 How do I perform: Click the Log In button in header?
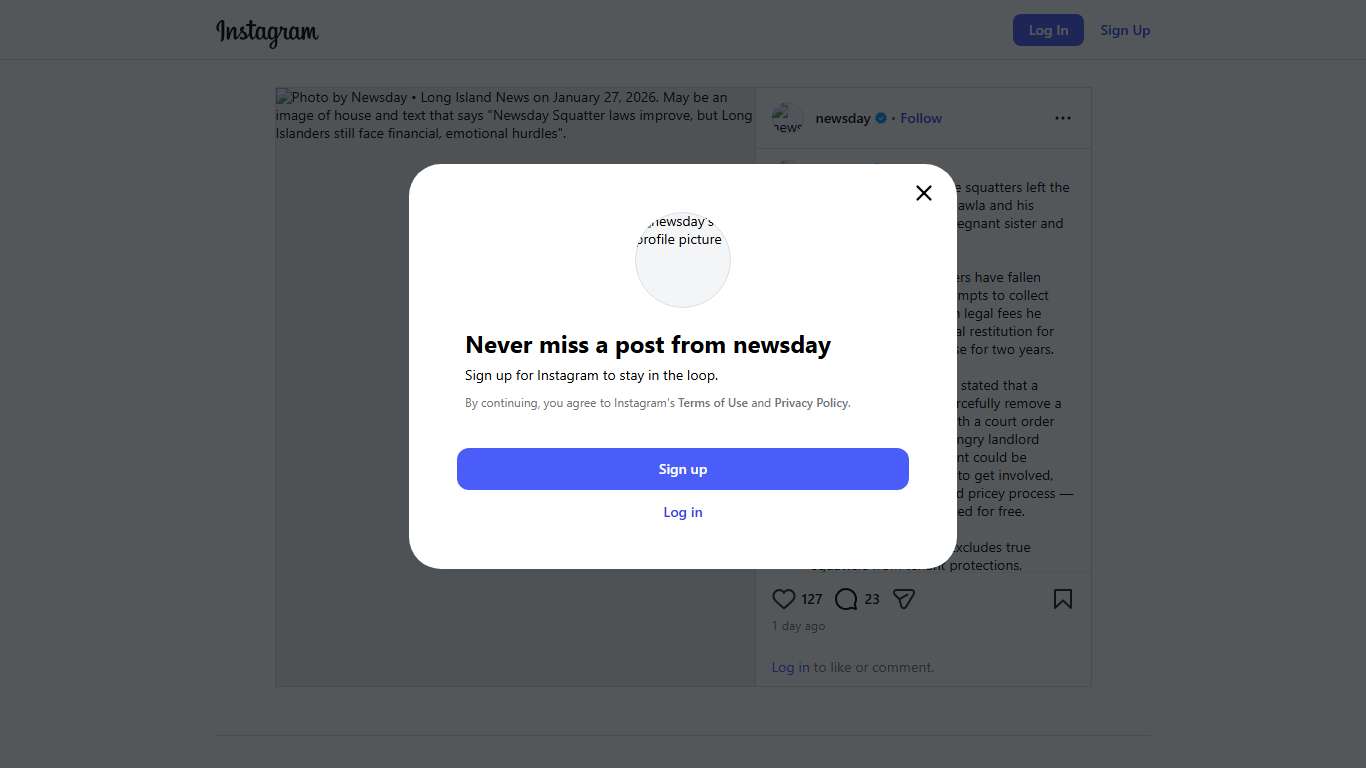point(1048,30)
